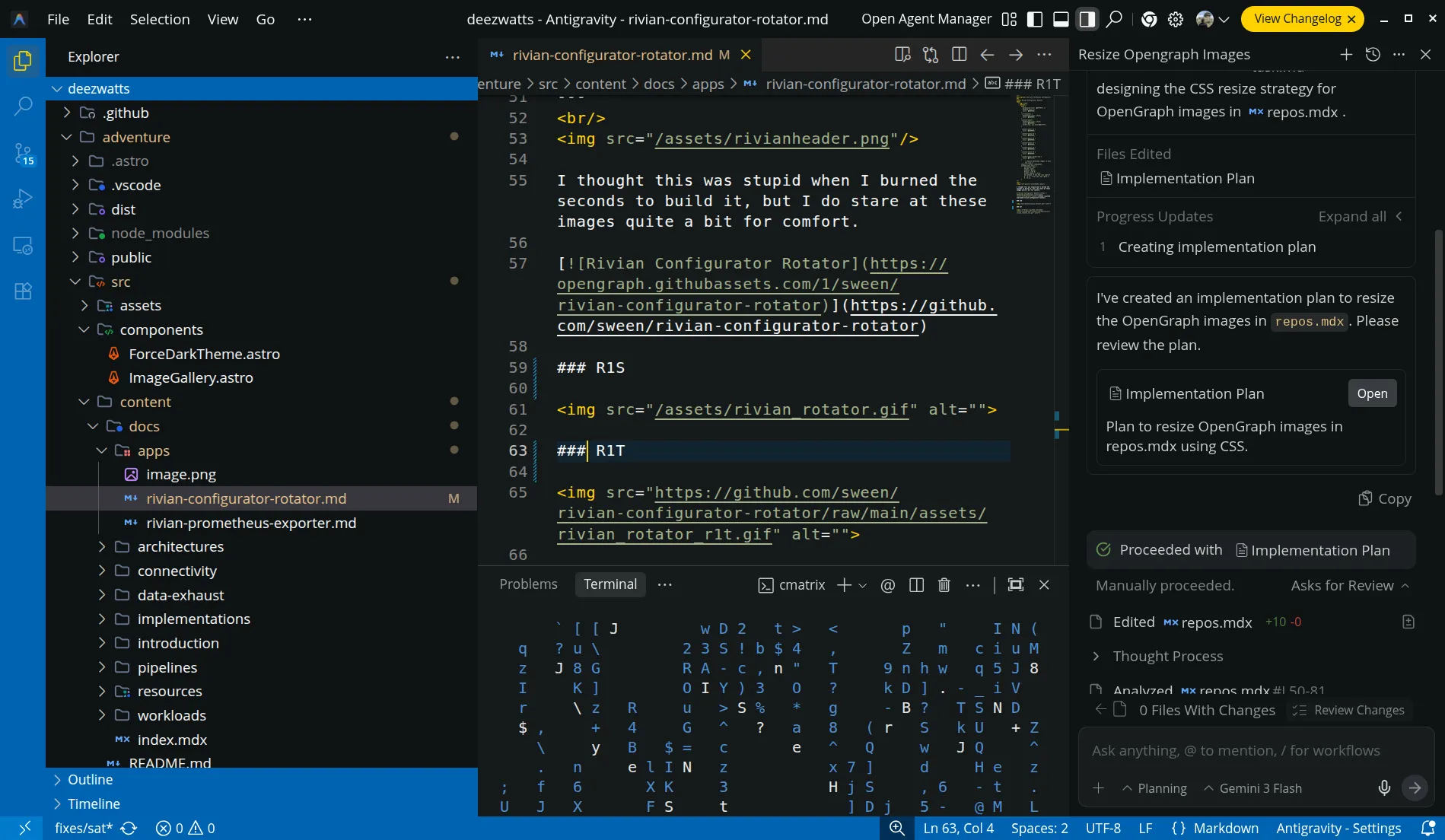Toggle the primary side bar layout button
This screenshot has height=840, width=1445.
[x=1035, y=20]
